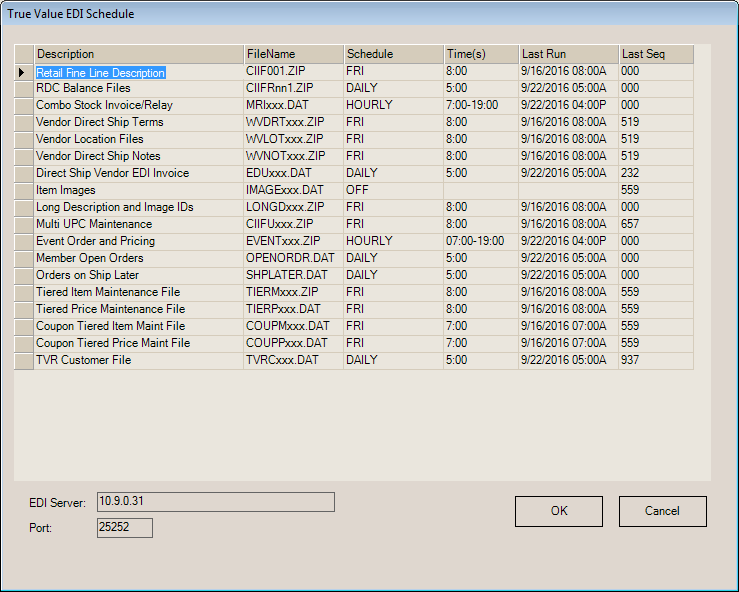Select the Item Images description cell
739x592 pixels.
pyautogui.click(x=139, y=190)
